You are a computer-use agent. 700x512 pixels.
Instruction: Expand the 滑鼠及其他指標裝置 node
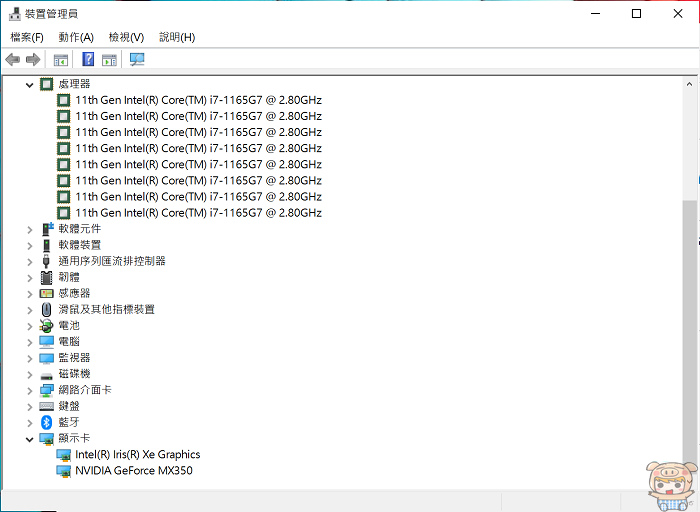[x=30, y=310]
